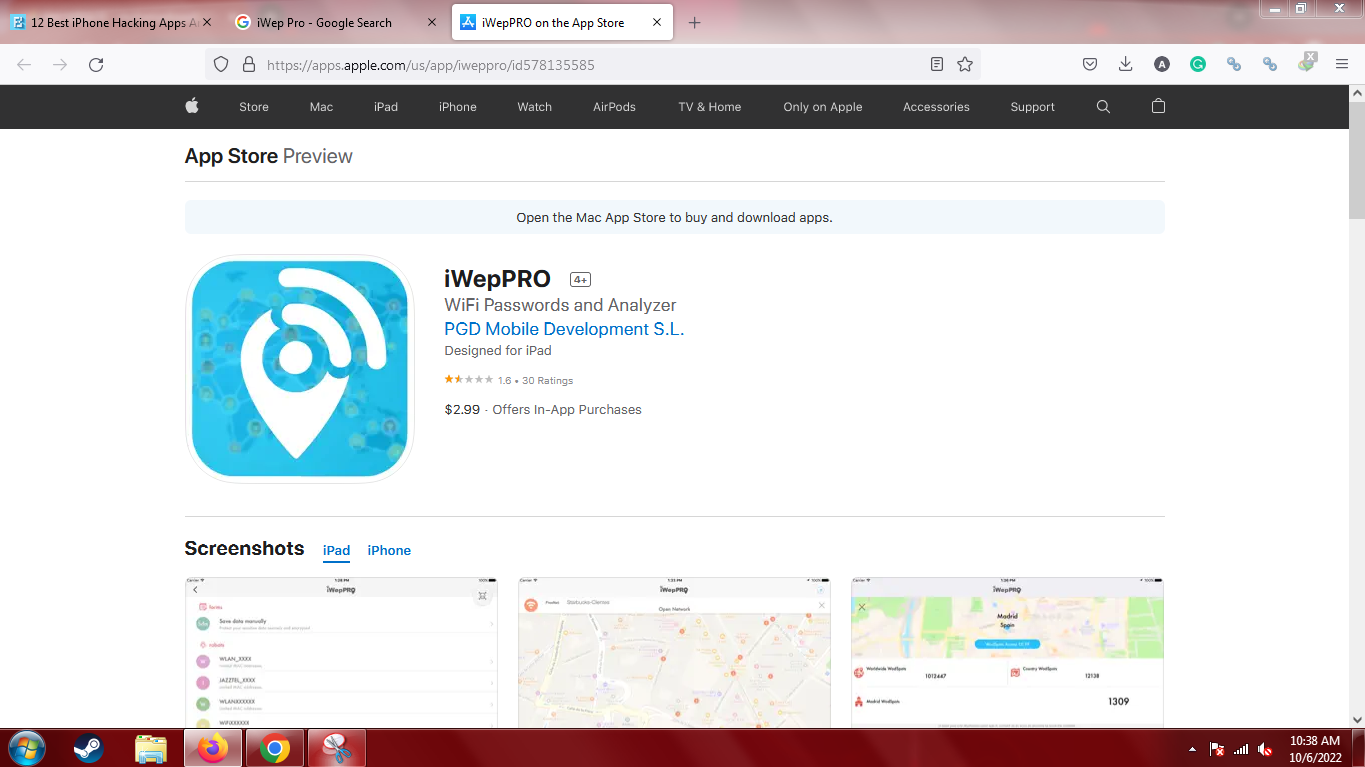Click the Action Center flag tray icon
1365x767 pixels.
1217,749
